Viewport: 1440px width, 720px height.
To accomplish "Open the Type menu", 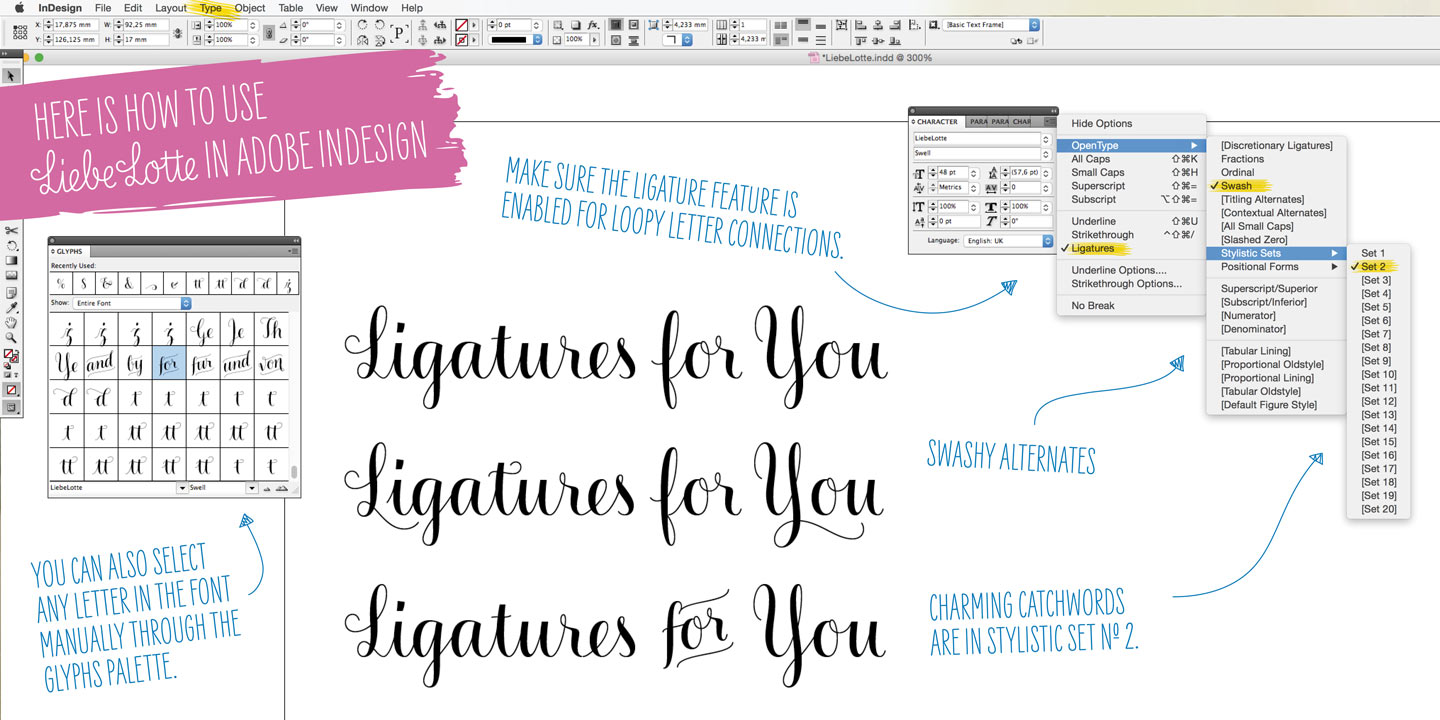I will point(210,8).
